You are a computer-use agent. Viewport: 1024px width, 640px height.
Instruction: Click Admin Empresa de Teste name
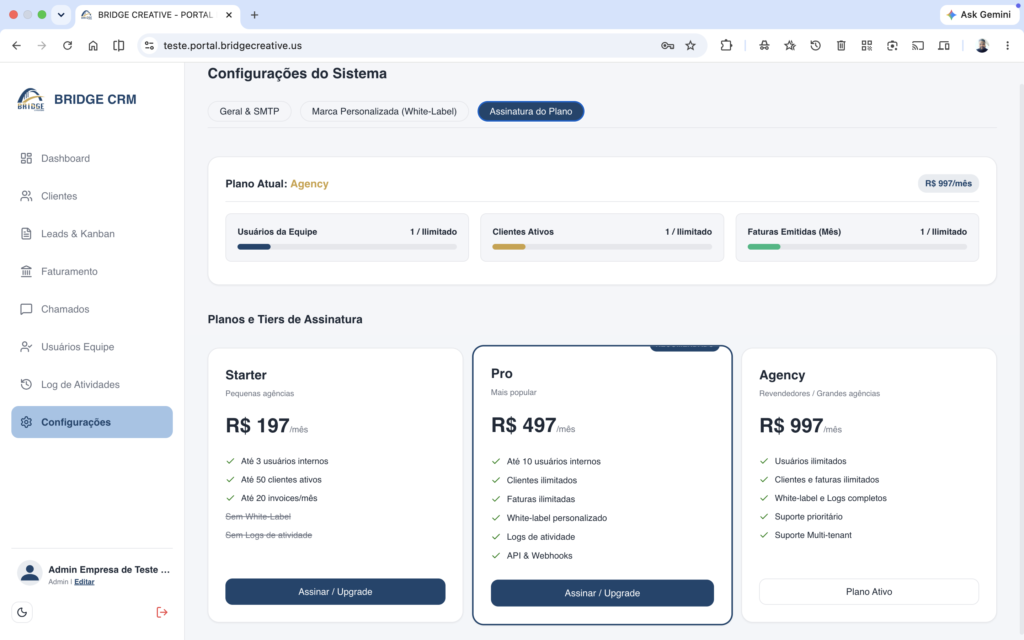pyautogui.click(x=109, y=569)
